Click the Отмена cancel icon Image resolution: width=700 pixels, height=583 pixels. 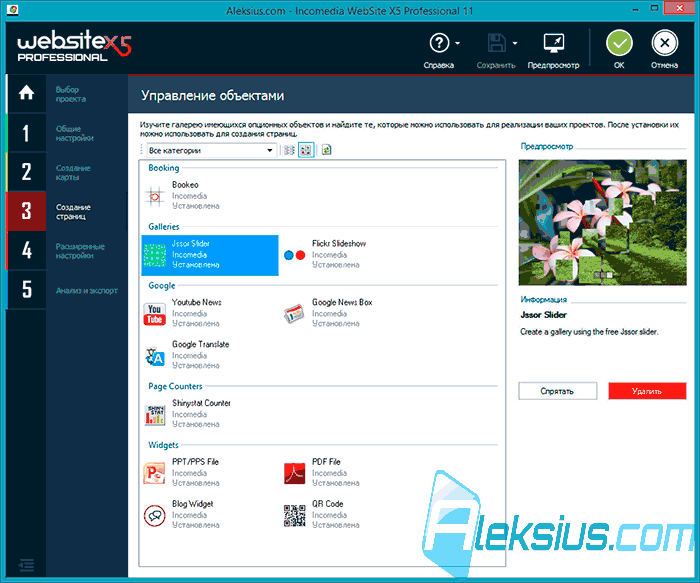pos(664,43)
